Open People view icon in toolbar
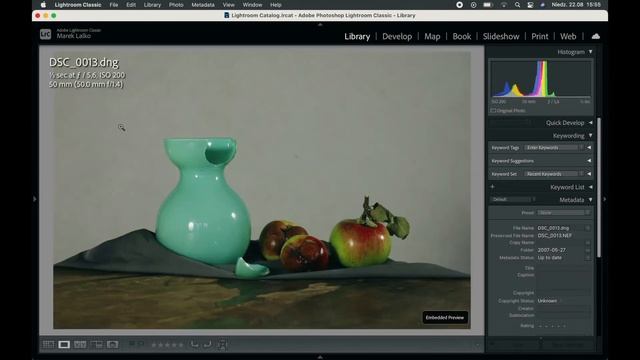Viewport: 640px width, 360px height. click(113, 344)
